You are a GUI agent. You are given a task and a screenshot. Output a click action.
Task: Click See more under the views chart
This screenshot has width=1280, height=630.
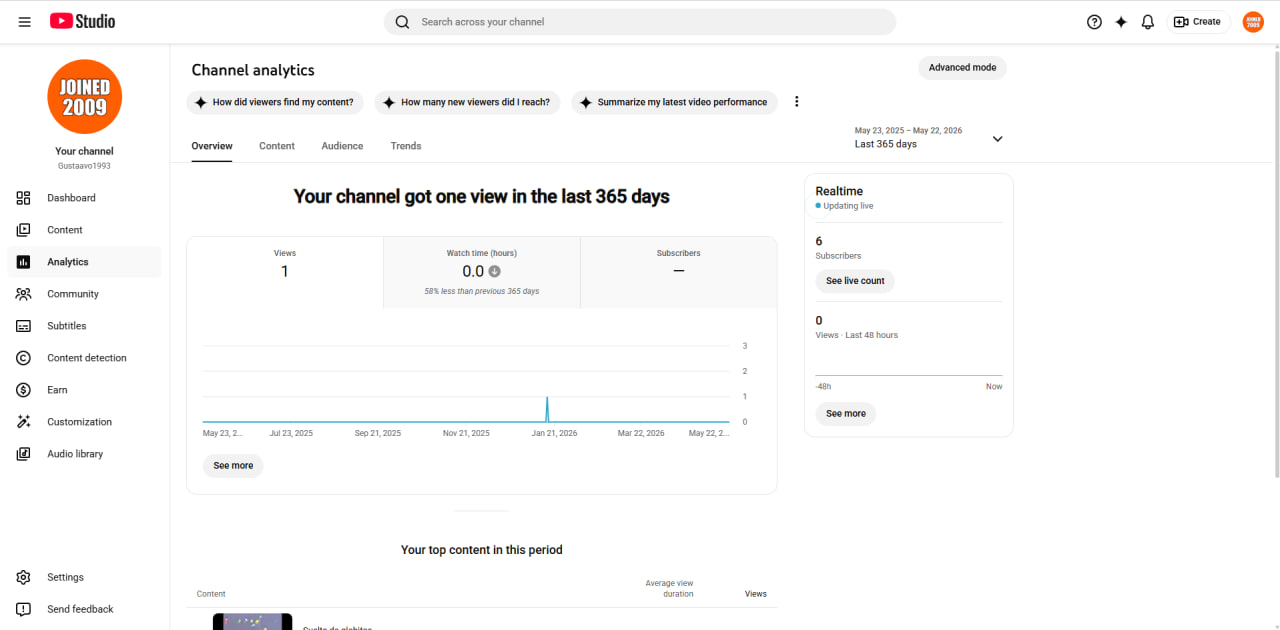[233, 466]
